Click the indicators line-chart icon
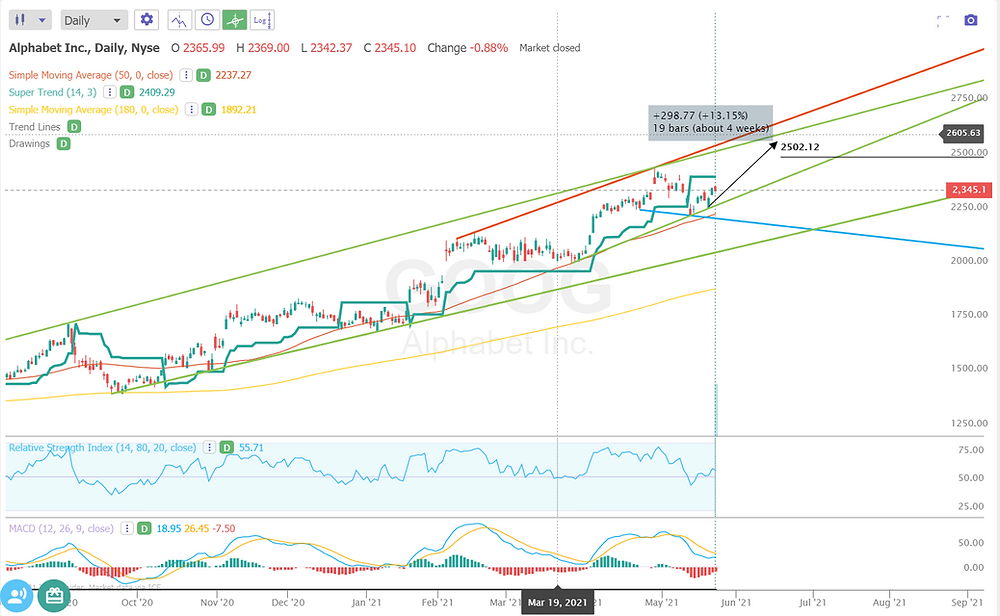1000x616 pixels. (179, 20)
